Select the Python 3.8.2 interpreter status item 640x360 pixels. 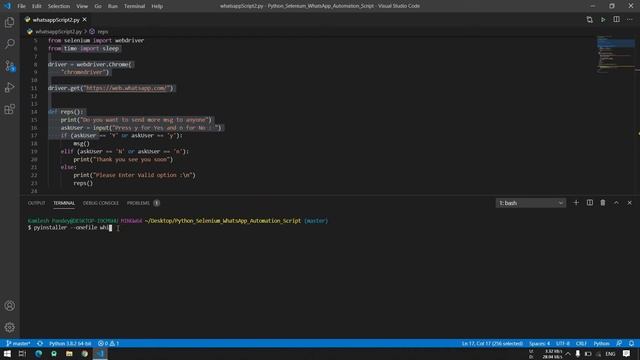point(70,343)
